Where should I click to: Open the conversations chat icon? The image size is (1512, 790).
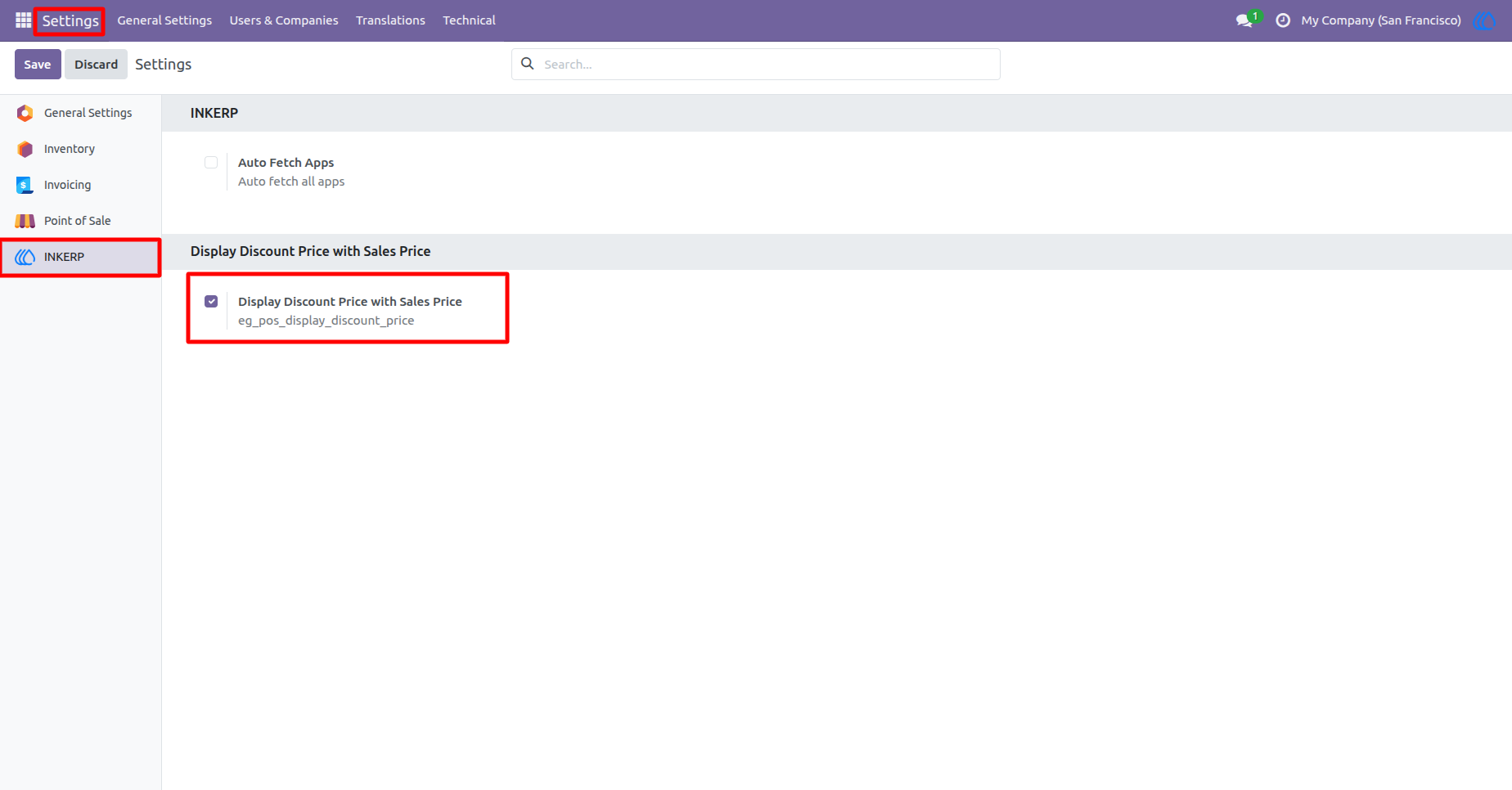pos(1244,20)
